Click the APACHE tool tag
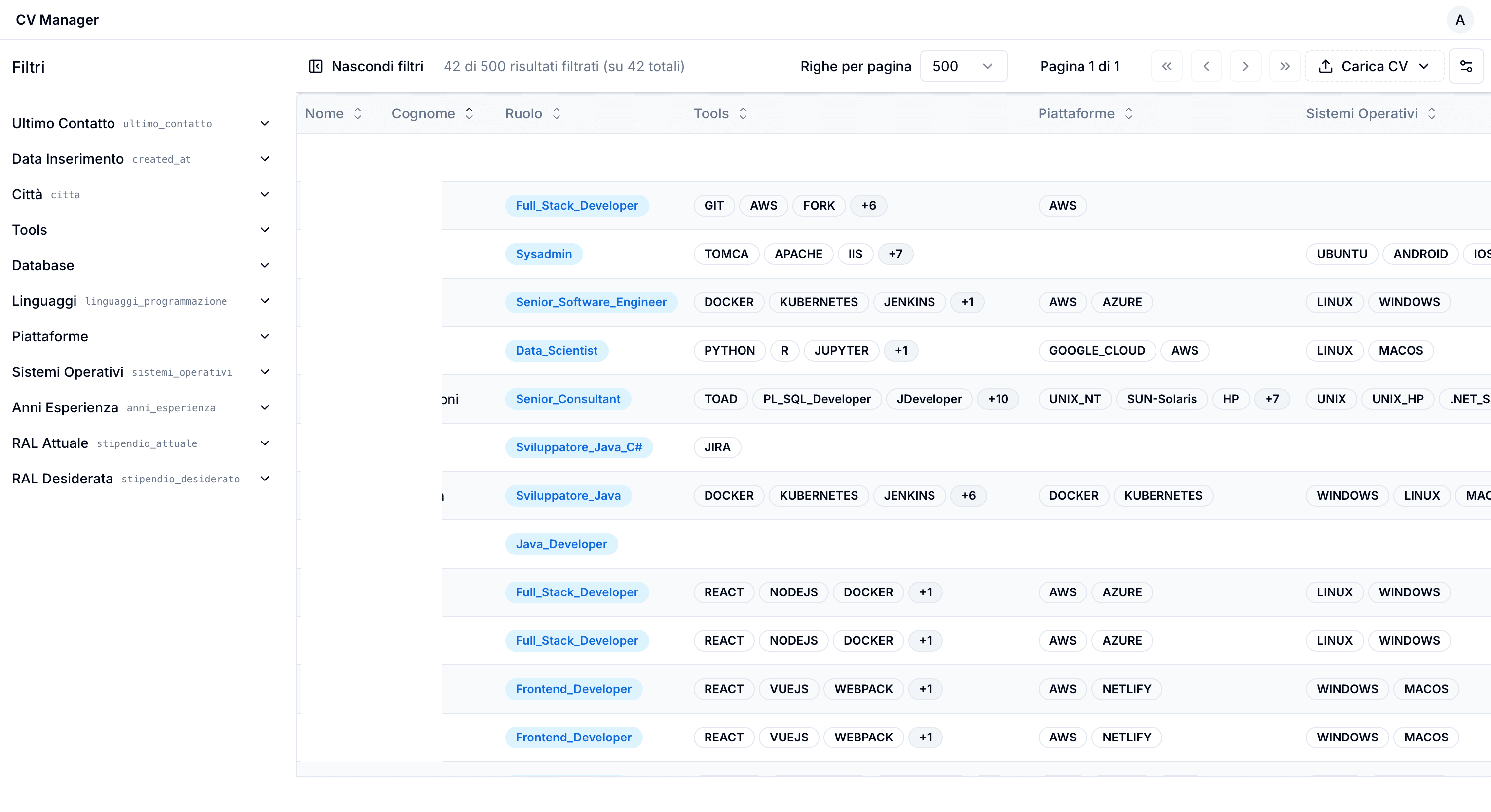 [798, 254]
